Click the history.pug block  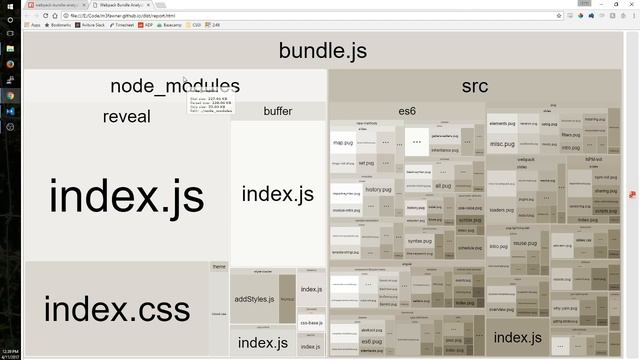tap(378, 189)
